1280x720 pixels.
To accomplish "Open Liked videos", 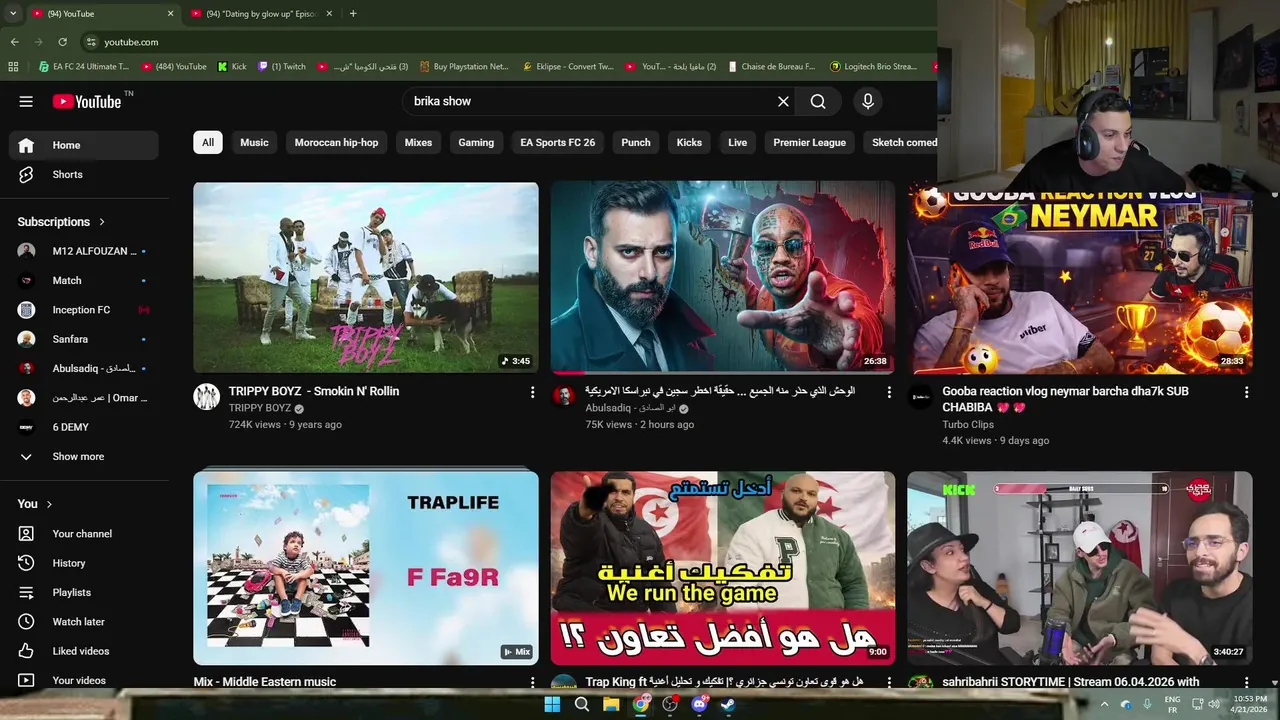I will pos(83,651).
